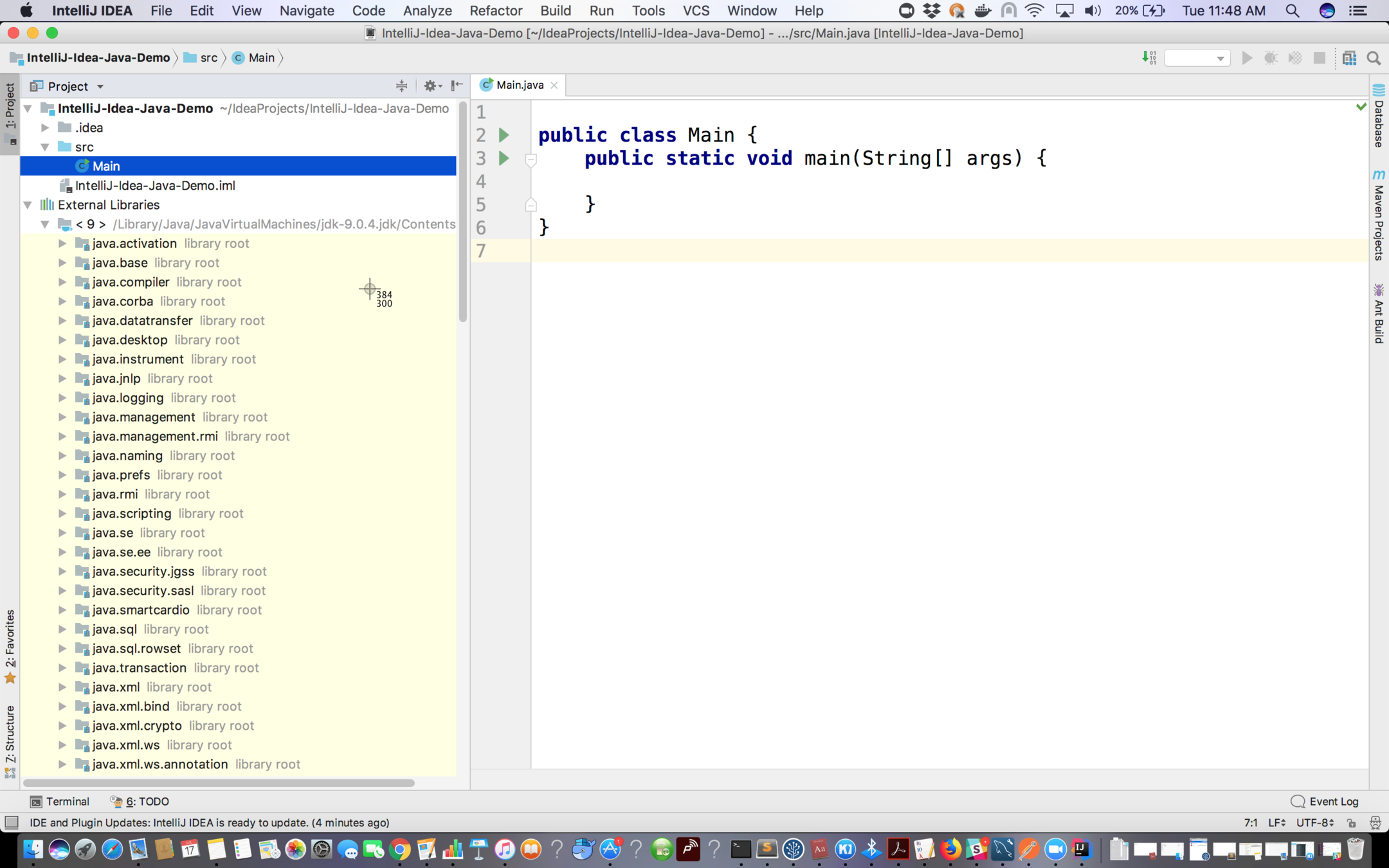Open the Code menu

[368, 10]
